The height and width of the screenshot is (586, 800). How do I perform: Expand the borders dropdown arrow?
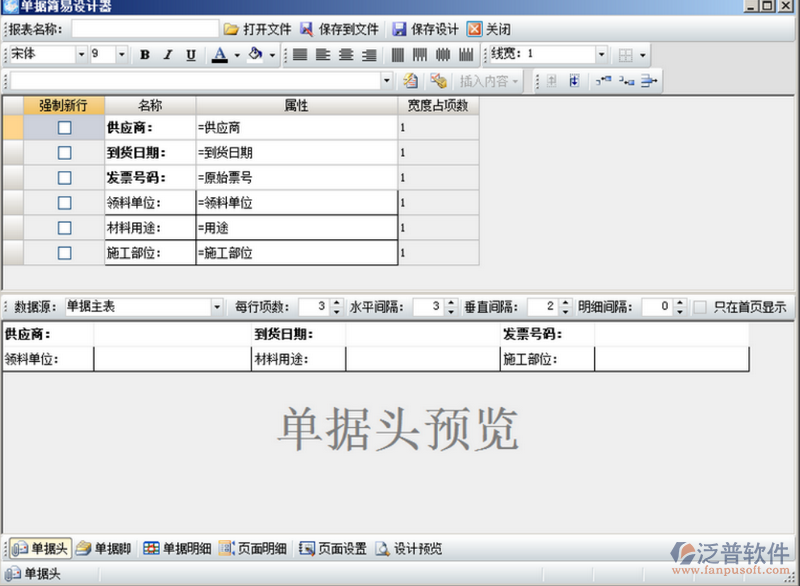coord(643,55)
